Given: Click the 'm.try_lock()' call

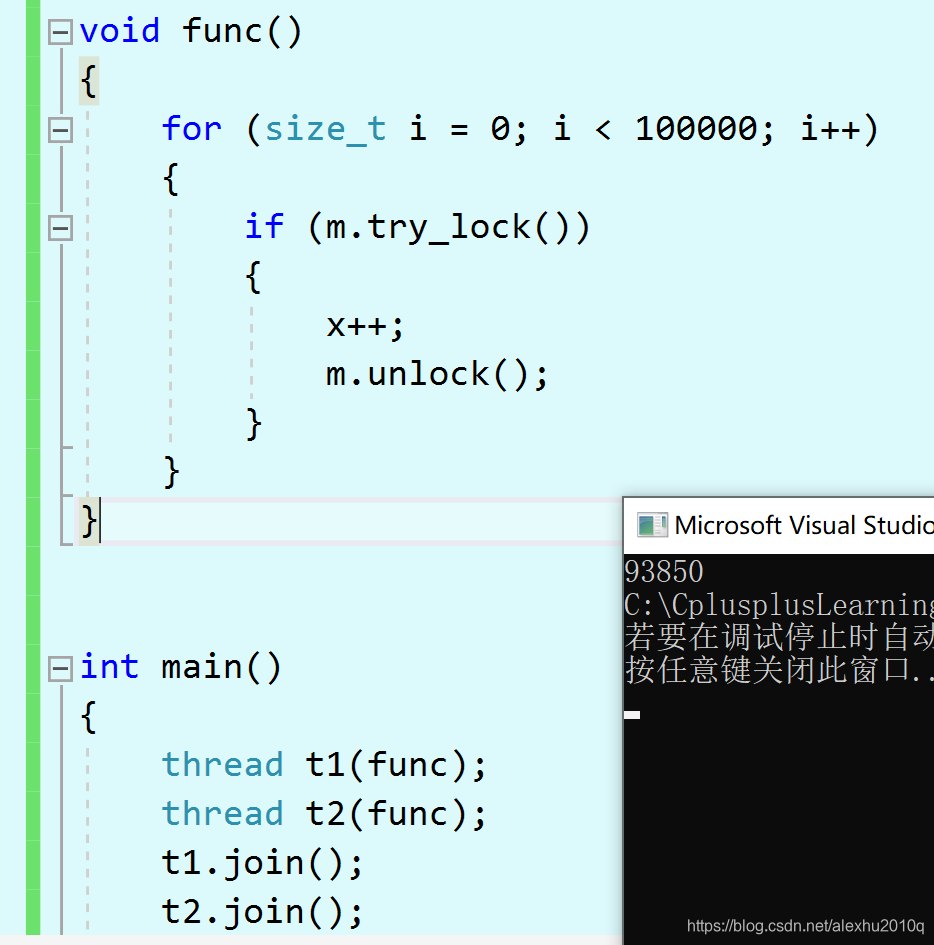Looking at the screenshot, I should [x=450, y=228].
